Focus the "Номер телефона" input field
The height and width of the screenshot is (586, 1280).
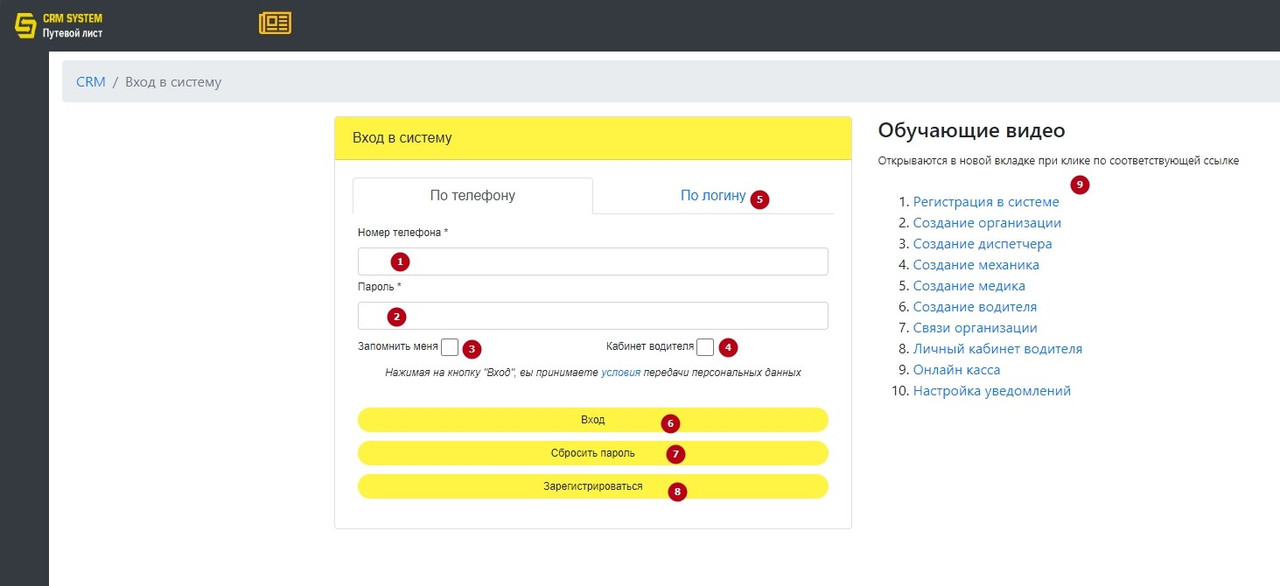click(x=593, y=262)
